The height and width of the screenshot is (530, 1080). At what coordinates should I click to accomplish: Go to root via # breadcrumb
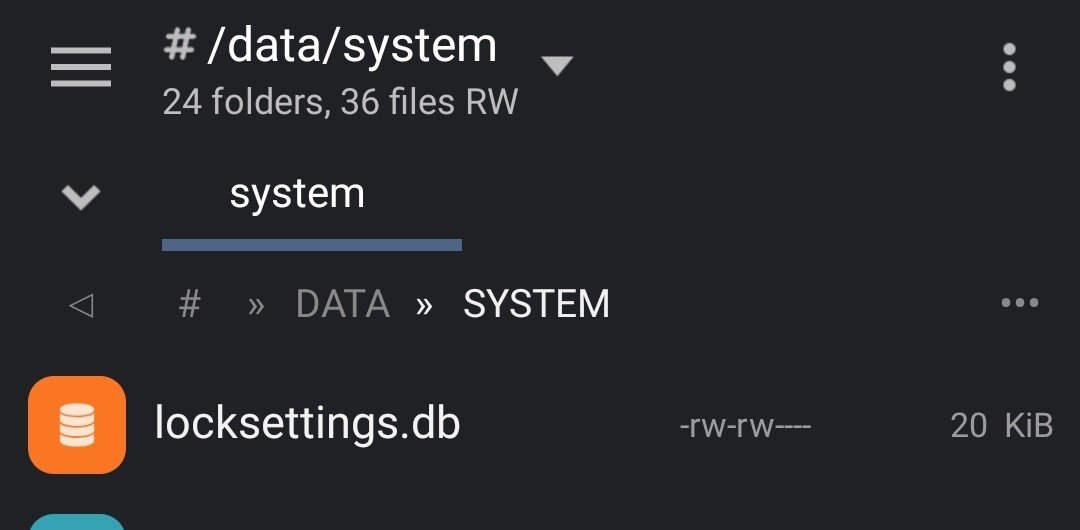point(189,304)
